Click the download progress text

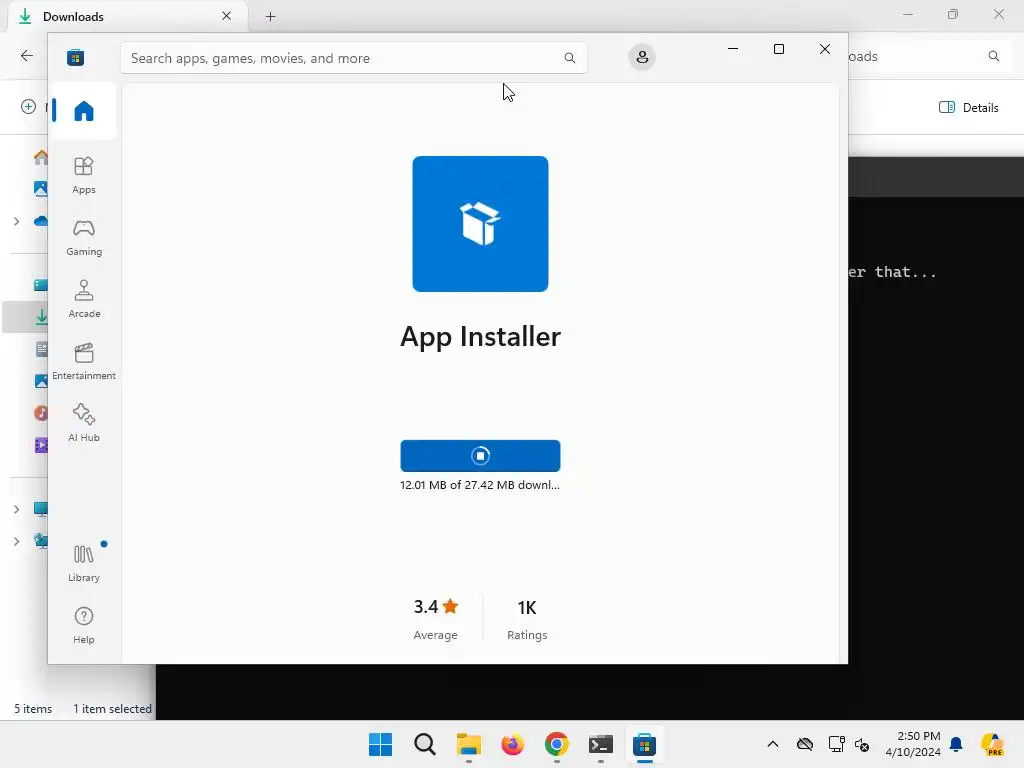(x=480, y=485)
